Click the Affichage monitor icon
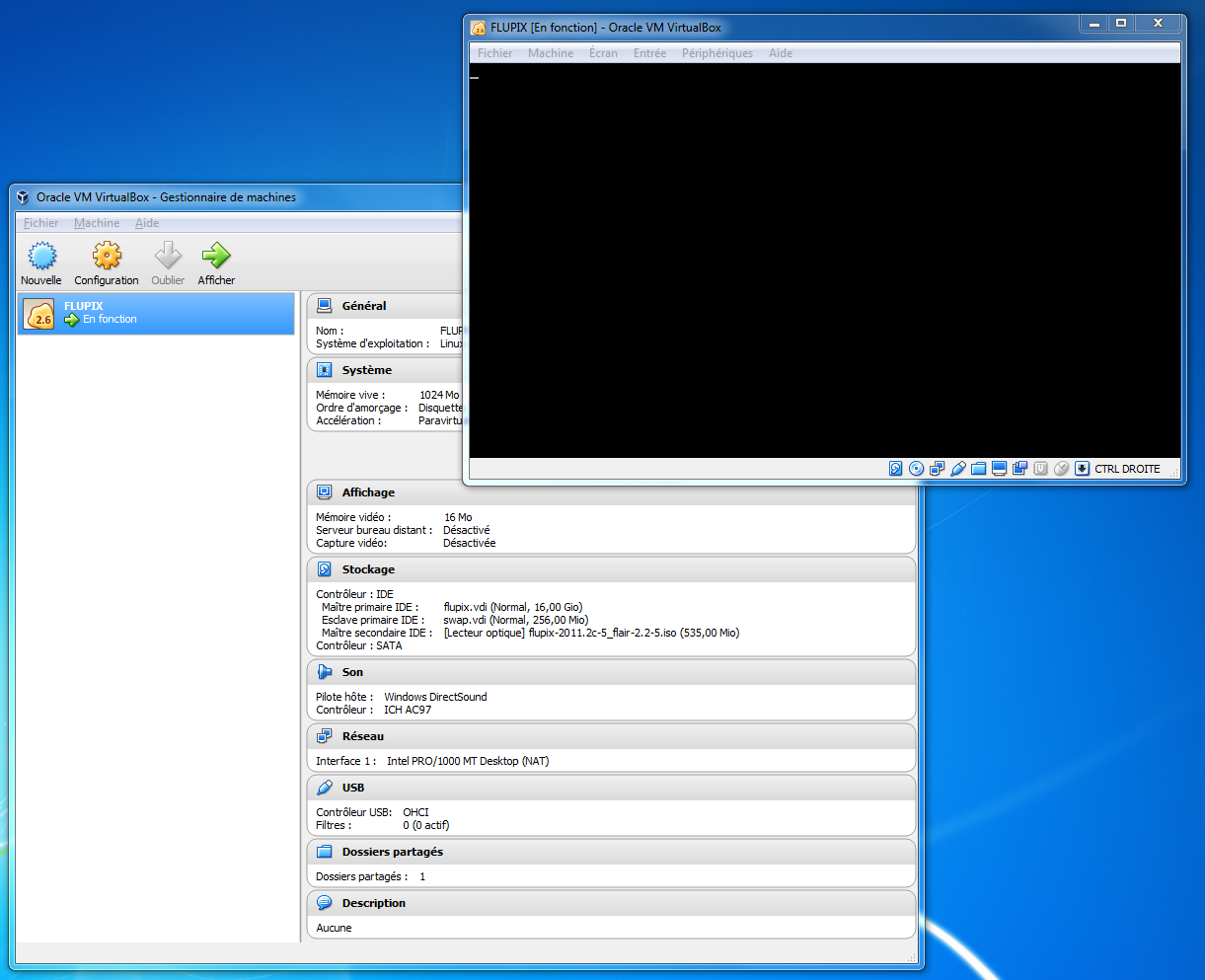Image resolution: width=1205 pixels, height=980 pixels. [x=325, y=492]
